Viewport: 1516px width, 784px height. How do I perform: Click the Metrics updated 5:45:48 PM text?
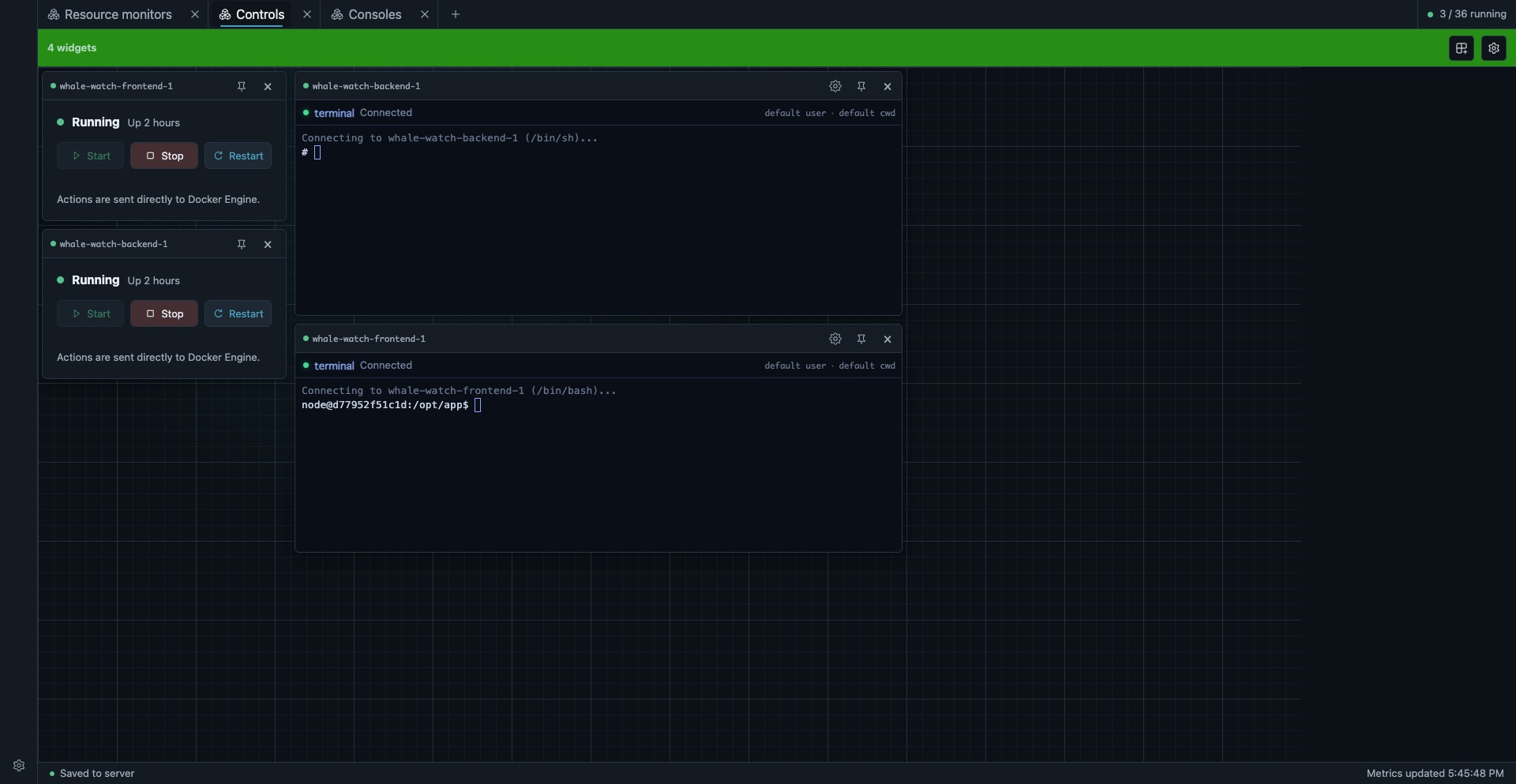(x=1435, y=774)
